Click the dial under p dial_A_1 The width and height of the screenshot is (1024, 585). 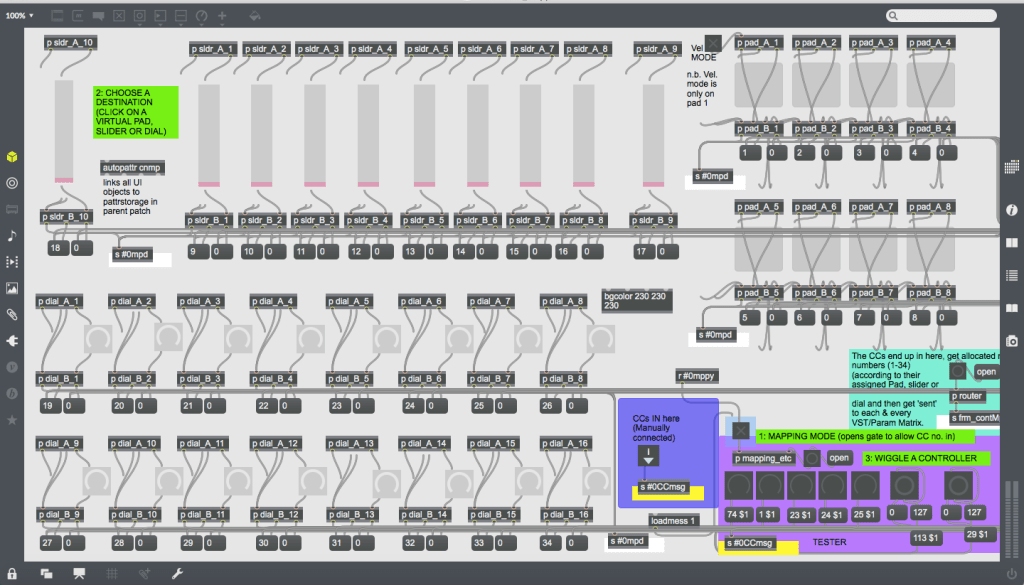(x=99, y=341)
